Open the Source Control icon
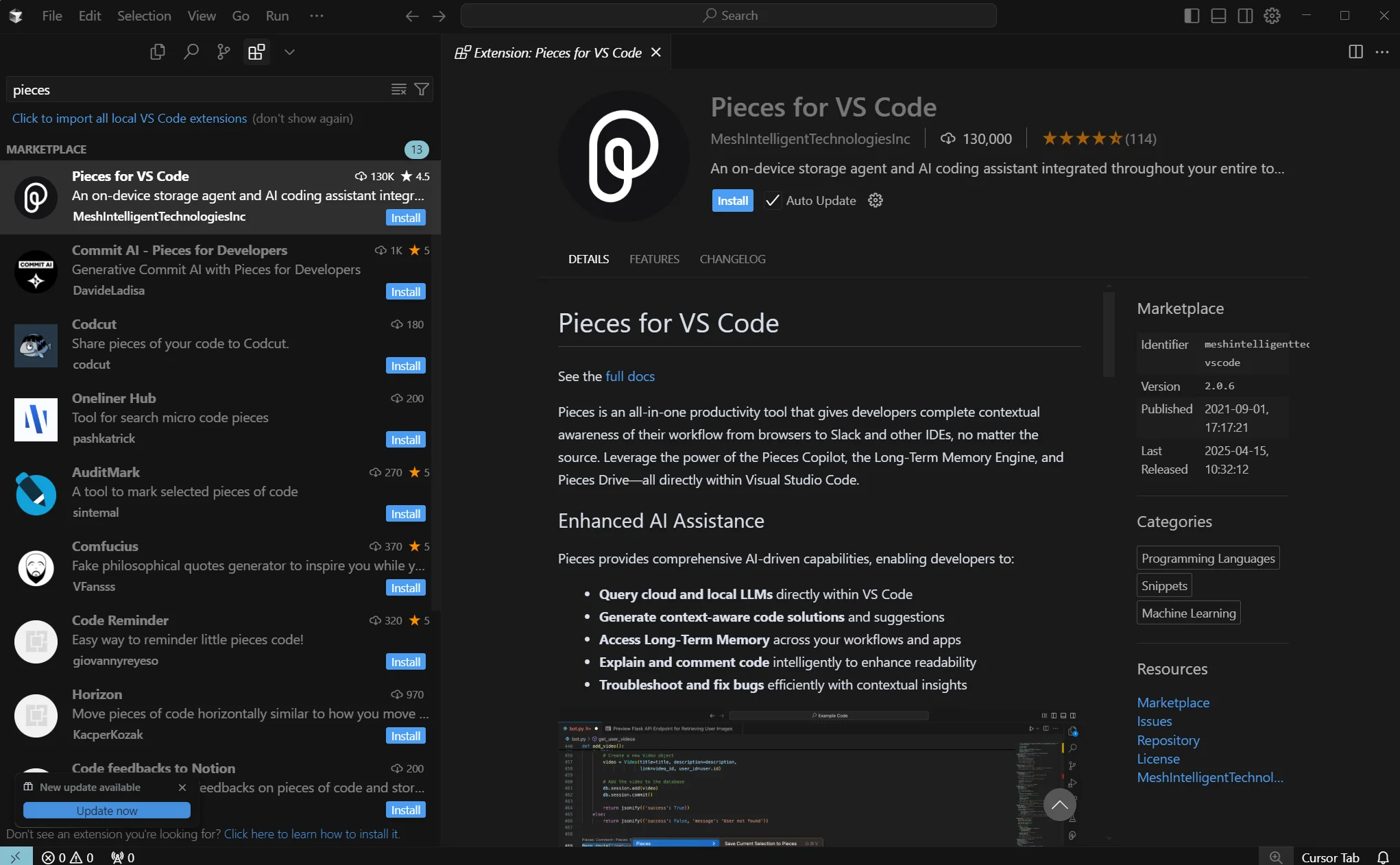Viewport: 1400px width, 865px height. [x=224, y=52]
